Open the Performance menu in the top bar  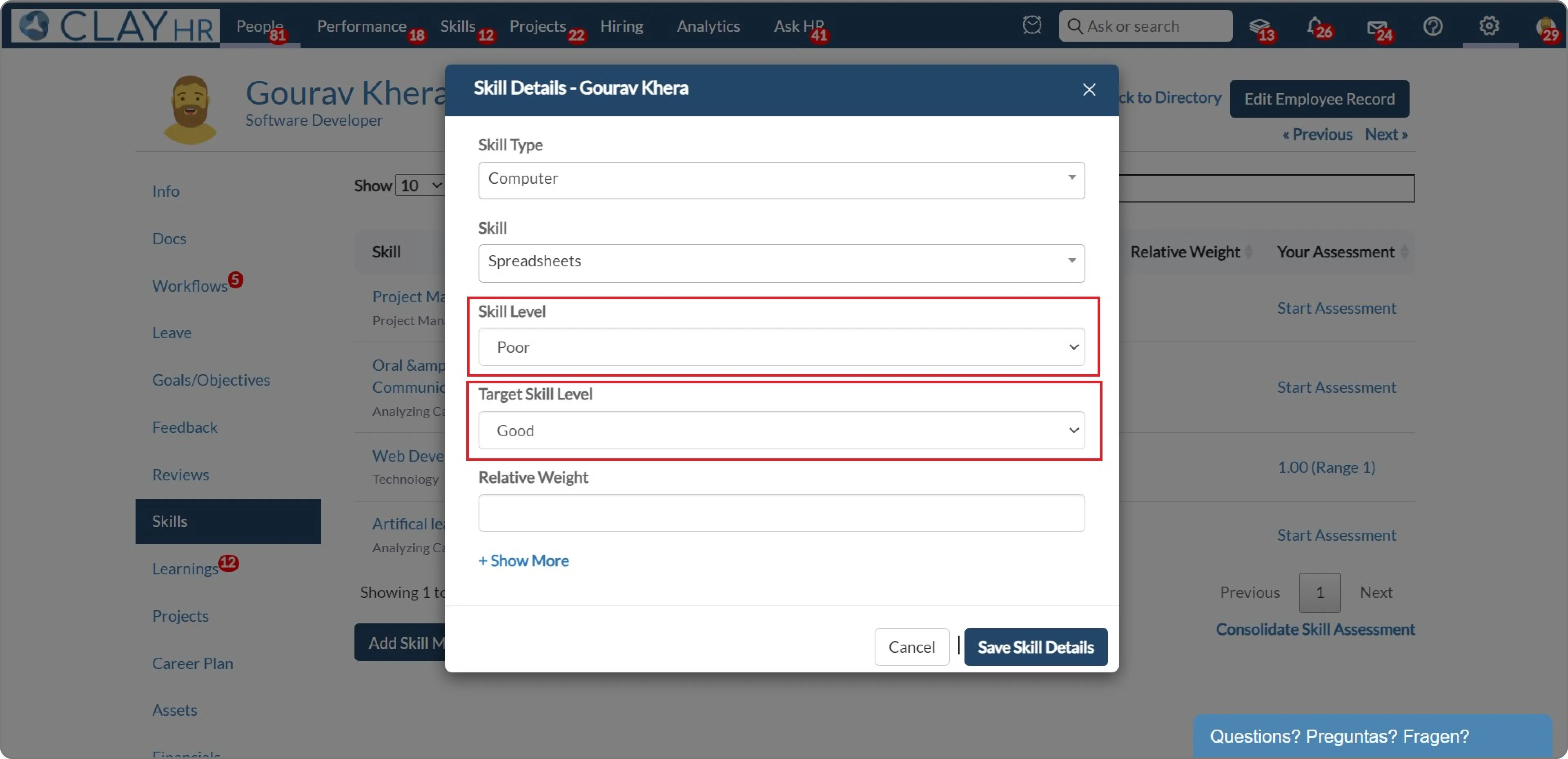[361, 26]
